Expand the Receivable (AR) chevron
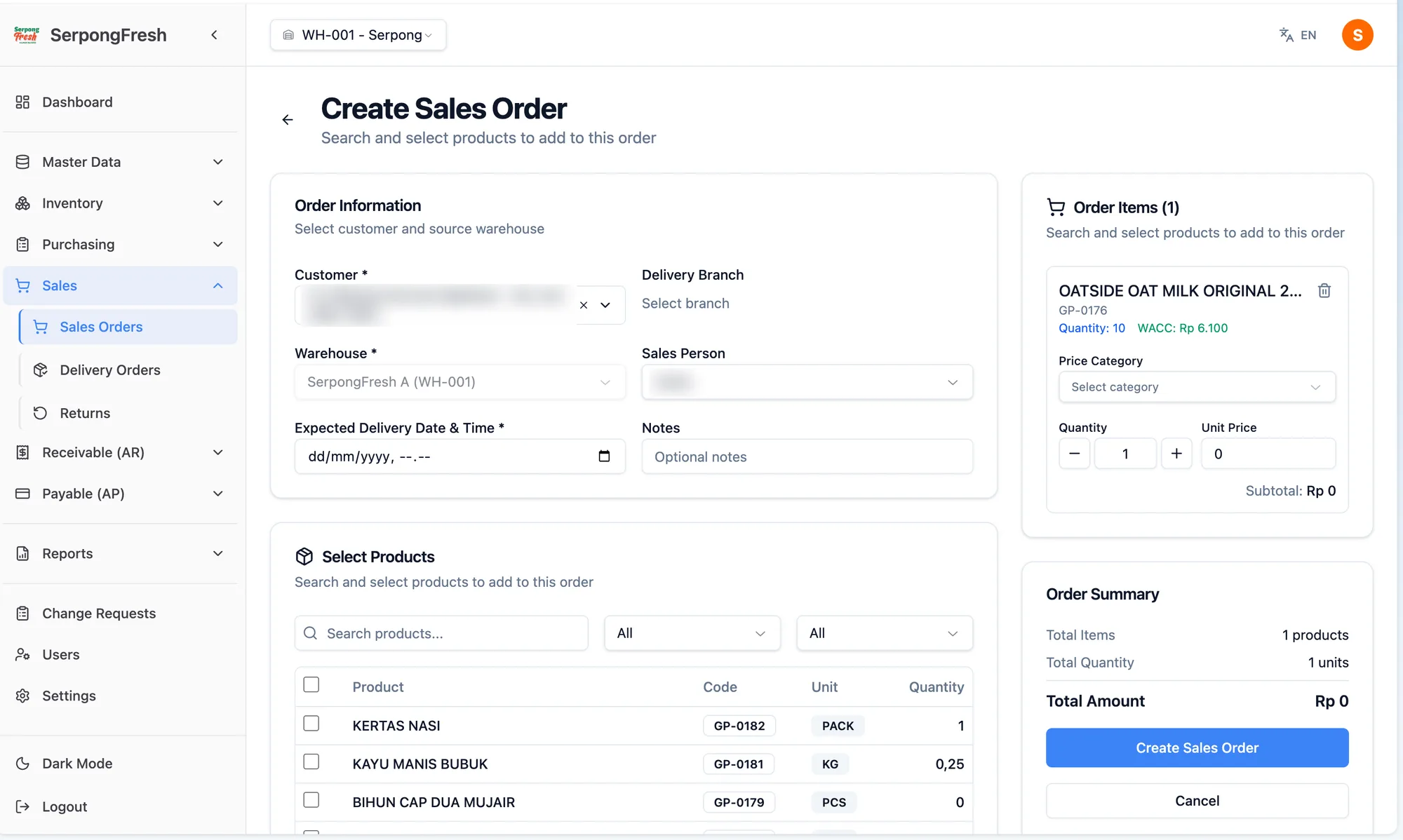The image size is (1403, 840). pos(218,452)
